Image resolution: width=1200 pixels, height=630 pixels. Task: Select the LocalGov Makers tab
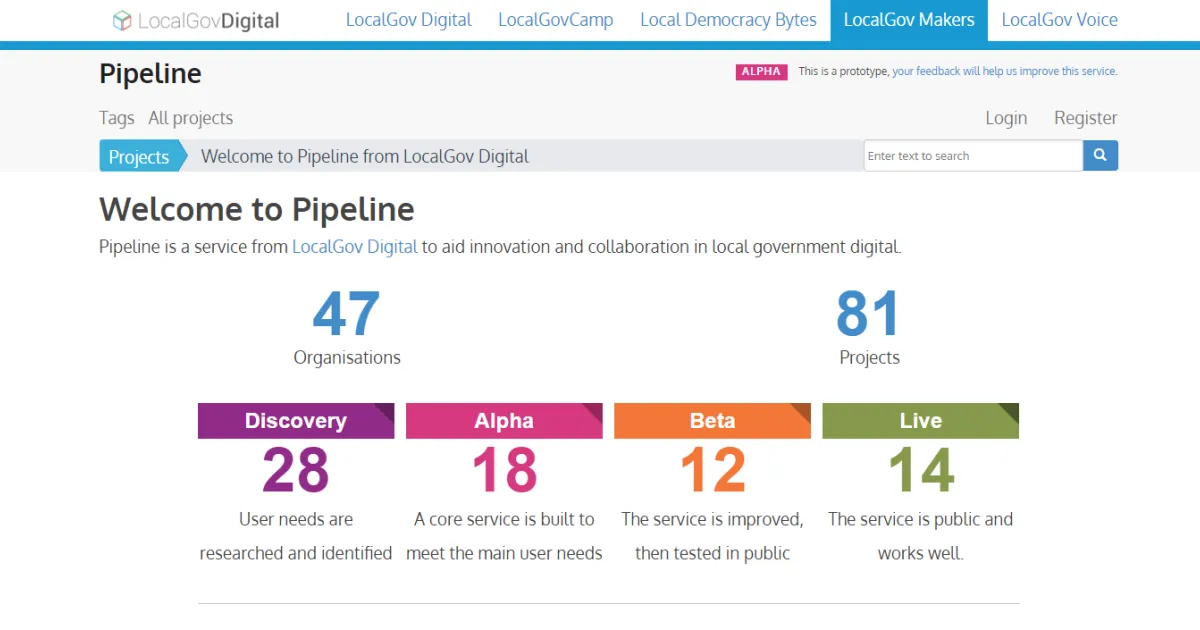point(909,20)
